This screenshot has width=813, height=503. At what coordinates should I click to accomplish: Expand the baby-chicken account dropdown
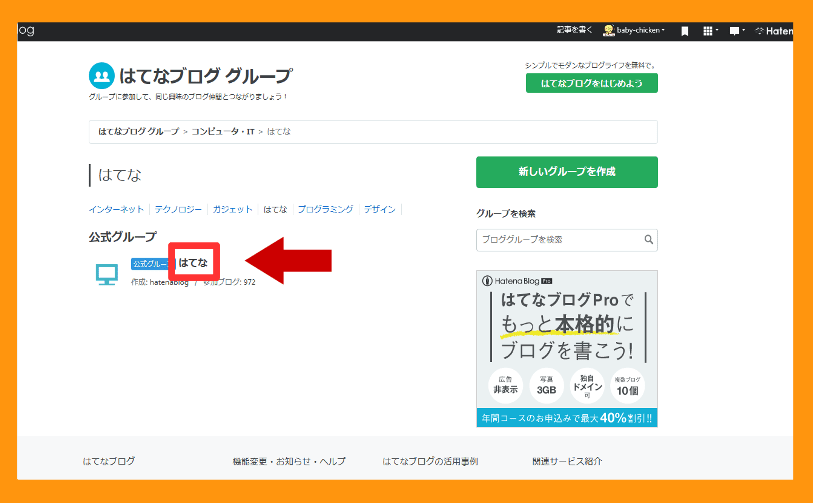coord(640,31)
